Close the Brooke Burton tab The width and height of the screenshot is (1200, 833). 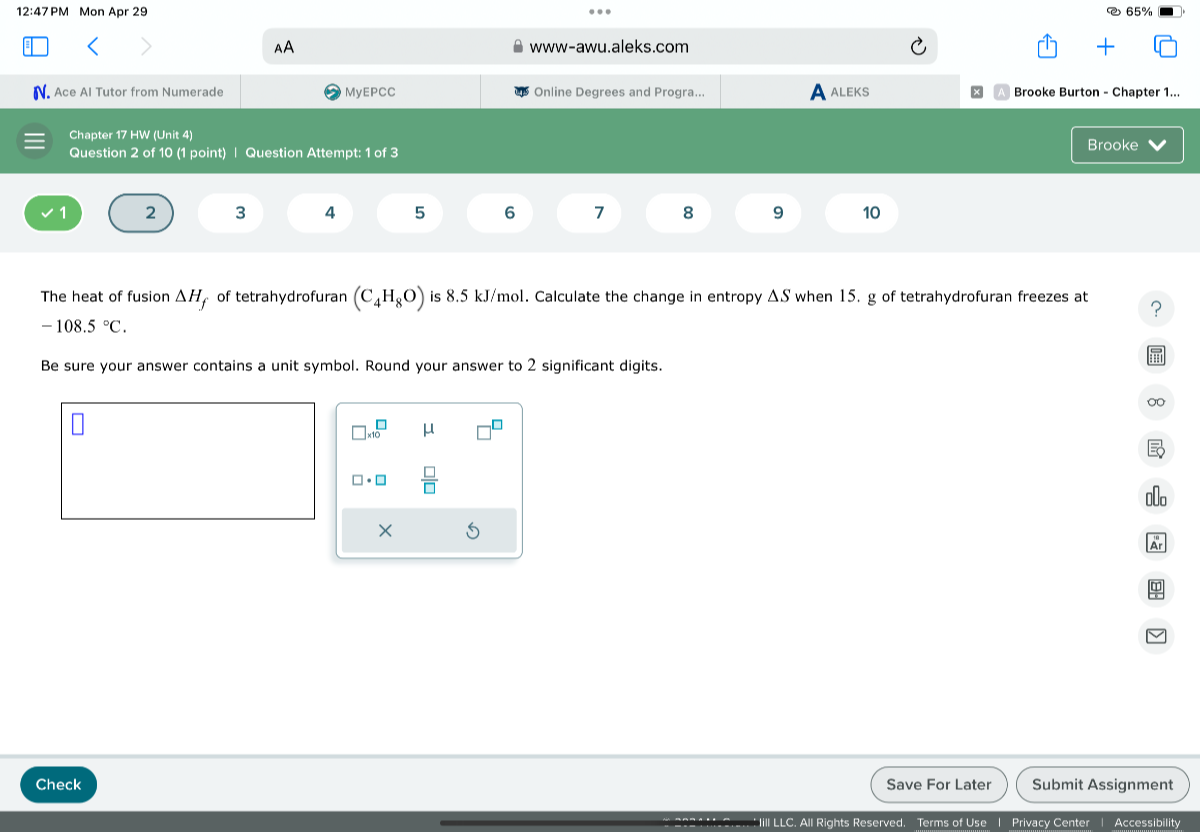977,92
